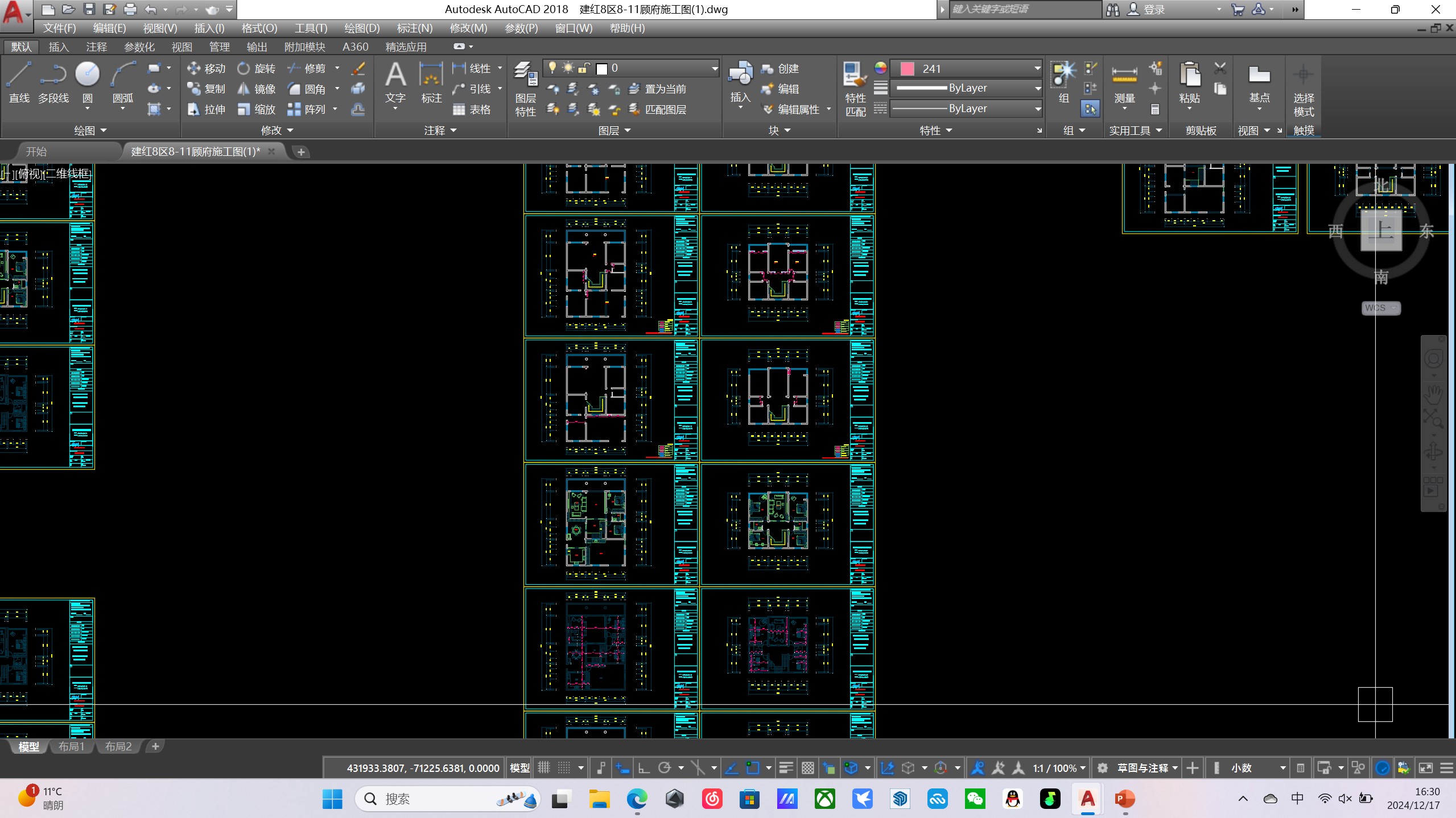
Task: Switch to the 注释 ribbon tab
Action: point(96,47)
